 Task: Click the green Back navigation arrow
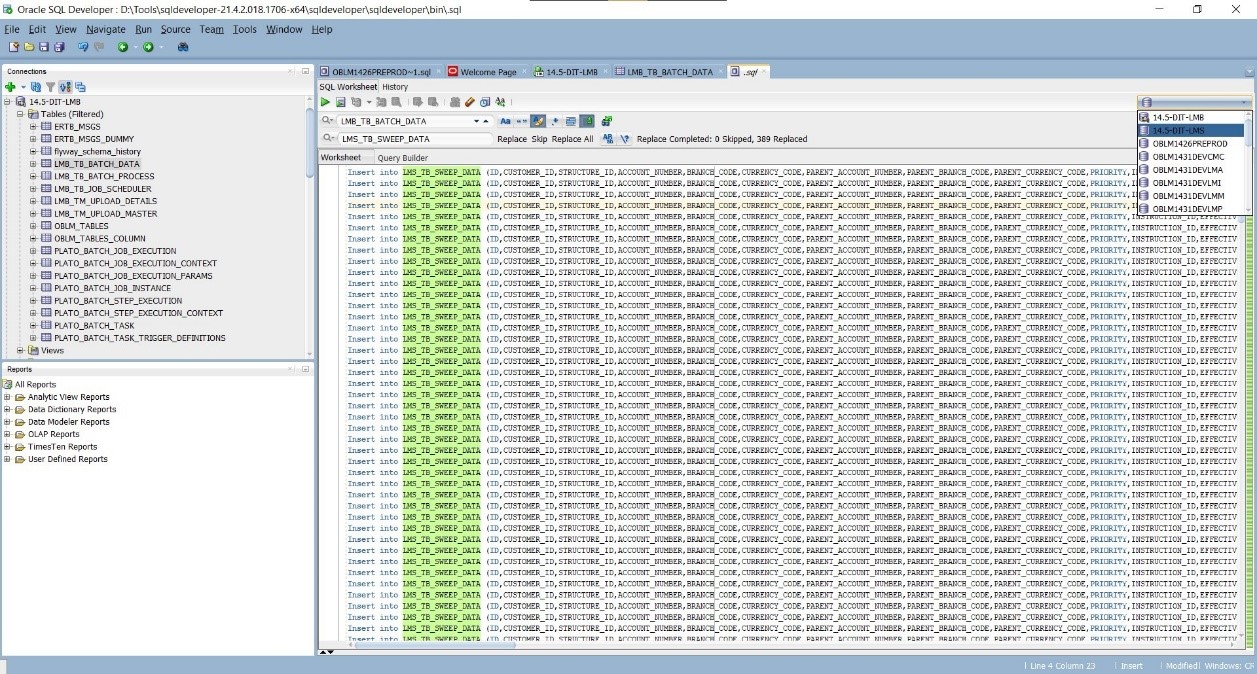click(x=123, y=47)
